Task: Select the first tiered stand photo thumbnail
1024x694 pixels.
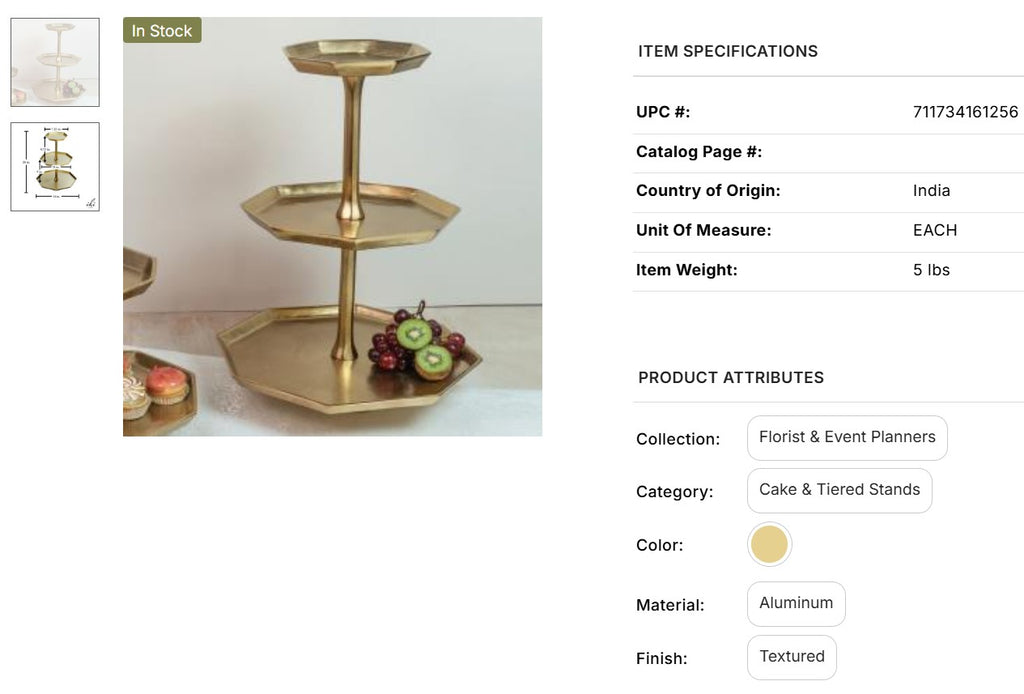Action: tap(55, 62)
